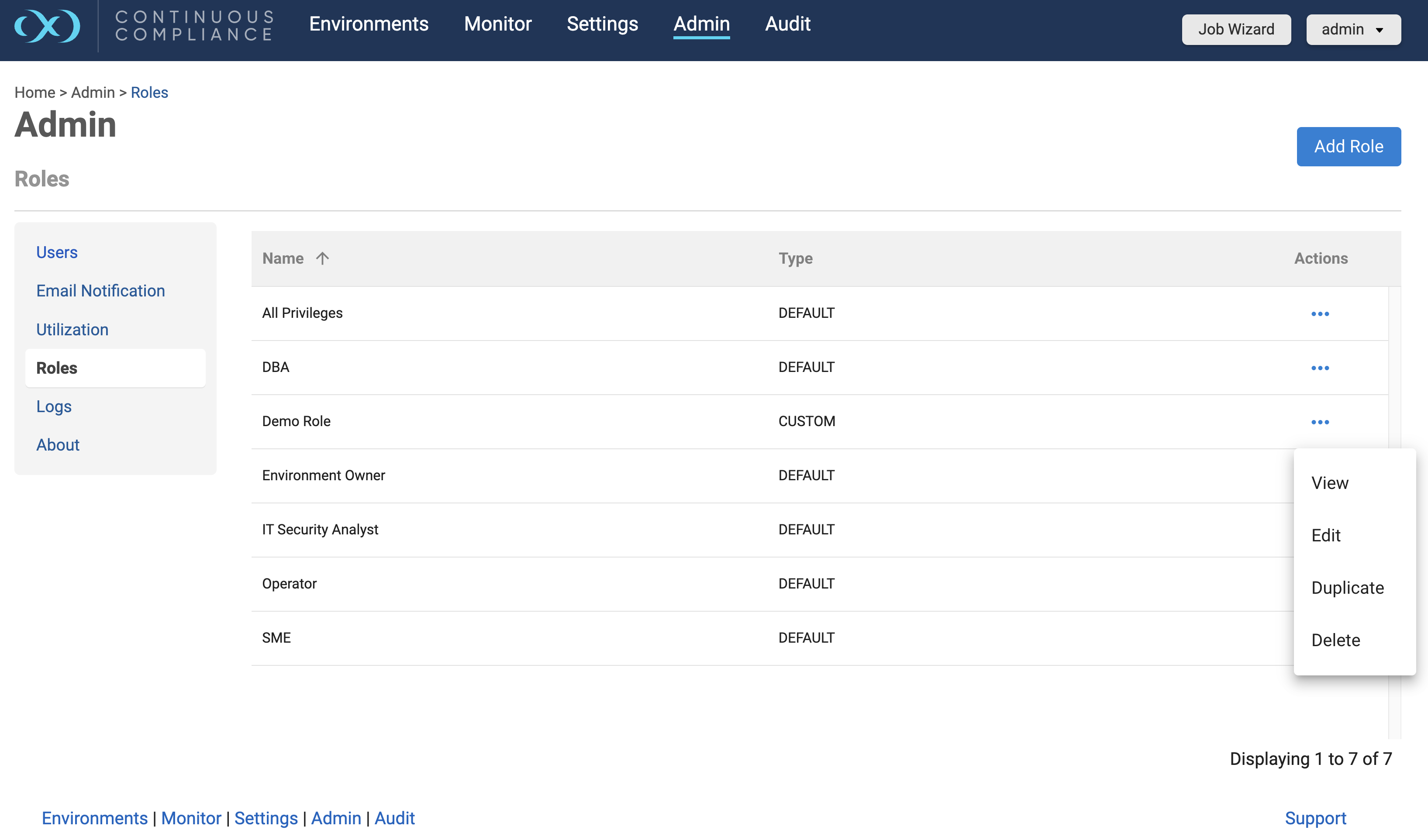Click the Roles breadcrumb link
This screenshot has width=1428, height=840.
150,92
